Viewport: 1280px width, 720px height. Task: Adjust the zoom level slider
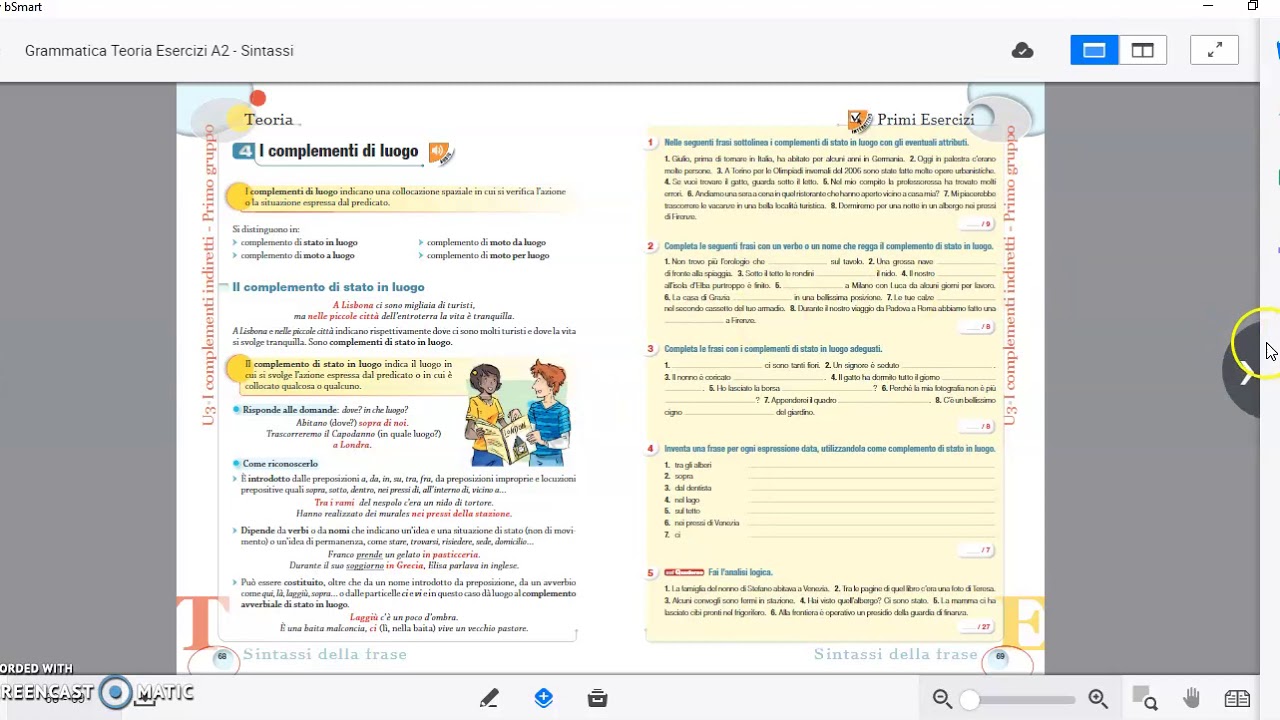tap(1019, 700)
